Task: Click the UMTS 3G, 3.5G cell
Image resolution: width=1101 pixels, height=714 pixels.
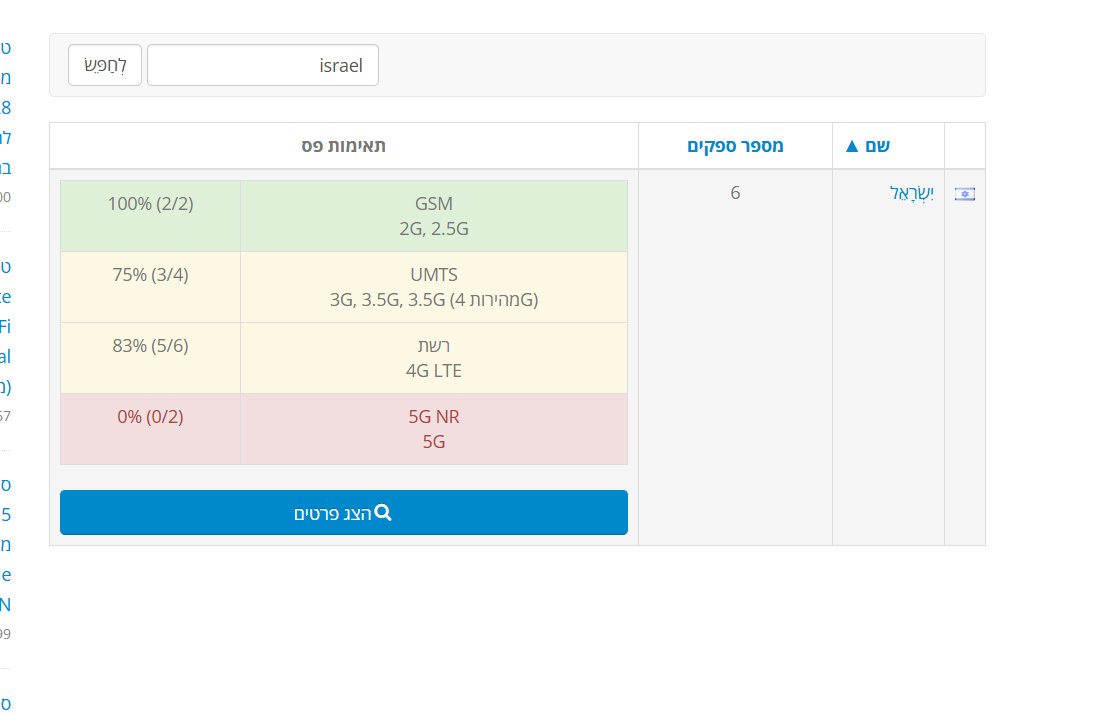Action: pos(434,287)
